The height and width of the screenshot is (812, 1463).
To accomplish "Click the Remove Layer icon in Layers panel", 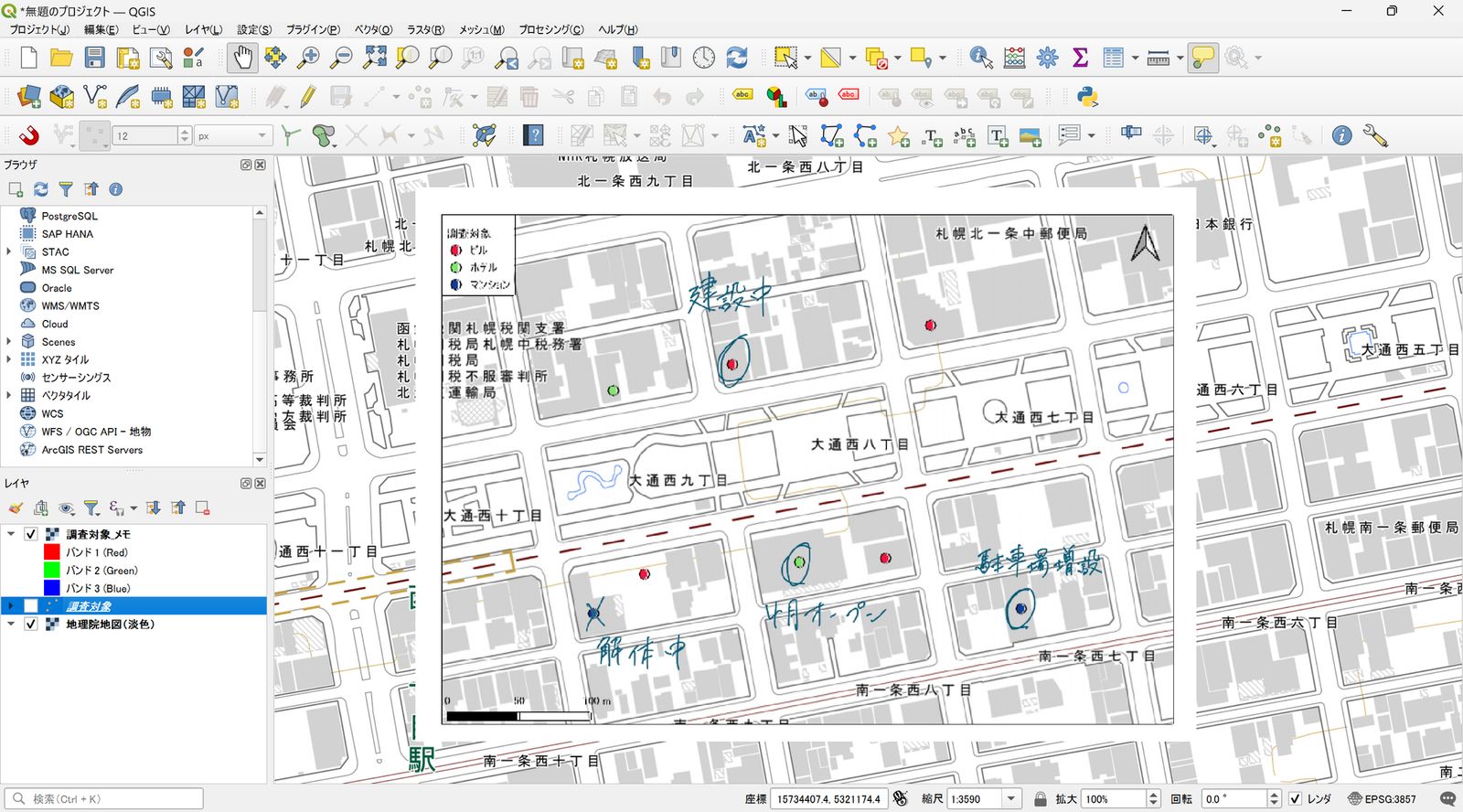I will click(x=203, y=508).
